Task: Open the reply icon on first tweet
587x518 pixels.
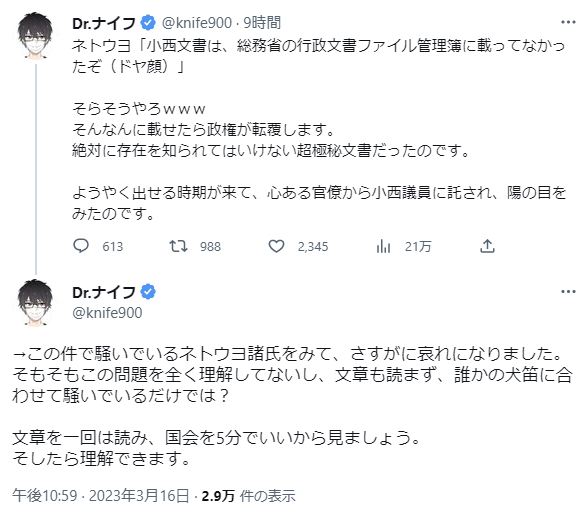Action: point(80,246)
